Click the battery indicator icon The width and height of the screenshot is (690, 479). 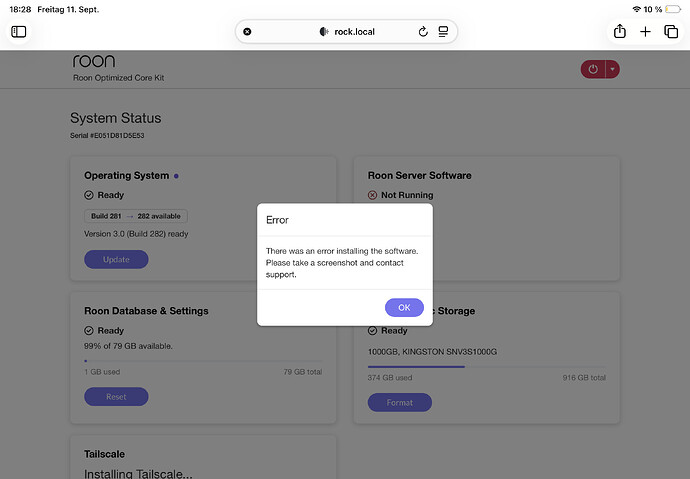tap(673, 9)
